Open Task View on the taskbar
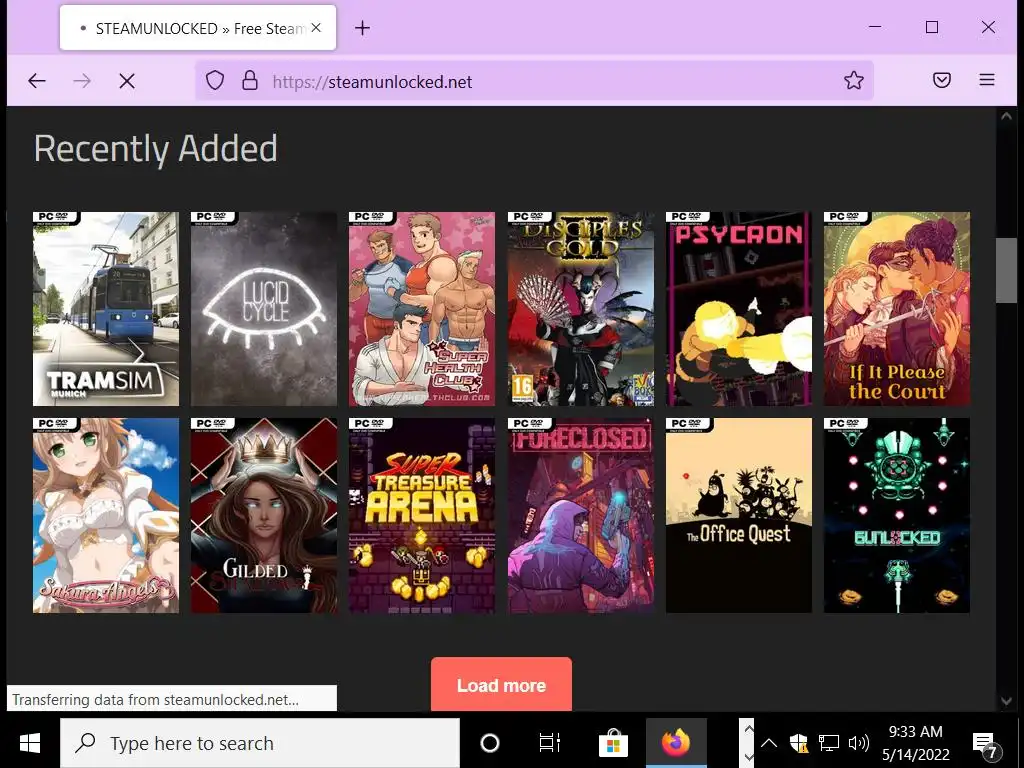The width and height of the screenshot is (1024, 768). [x=550, y=743]
